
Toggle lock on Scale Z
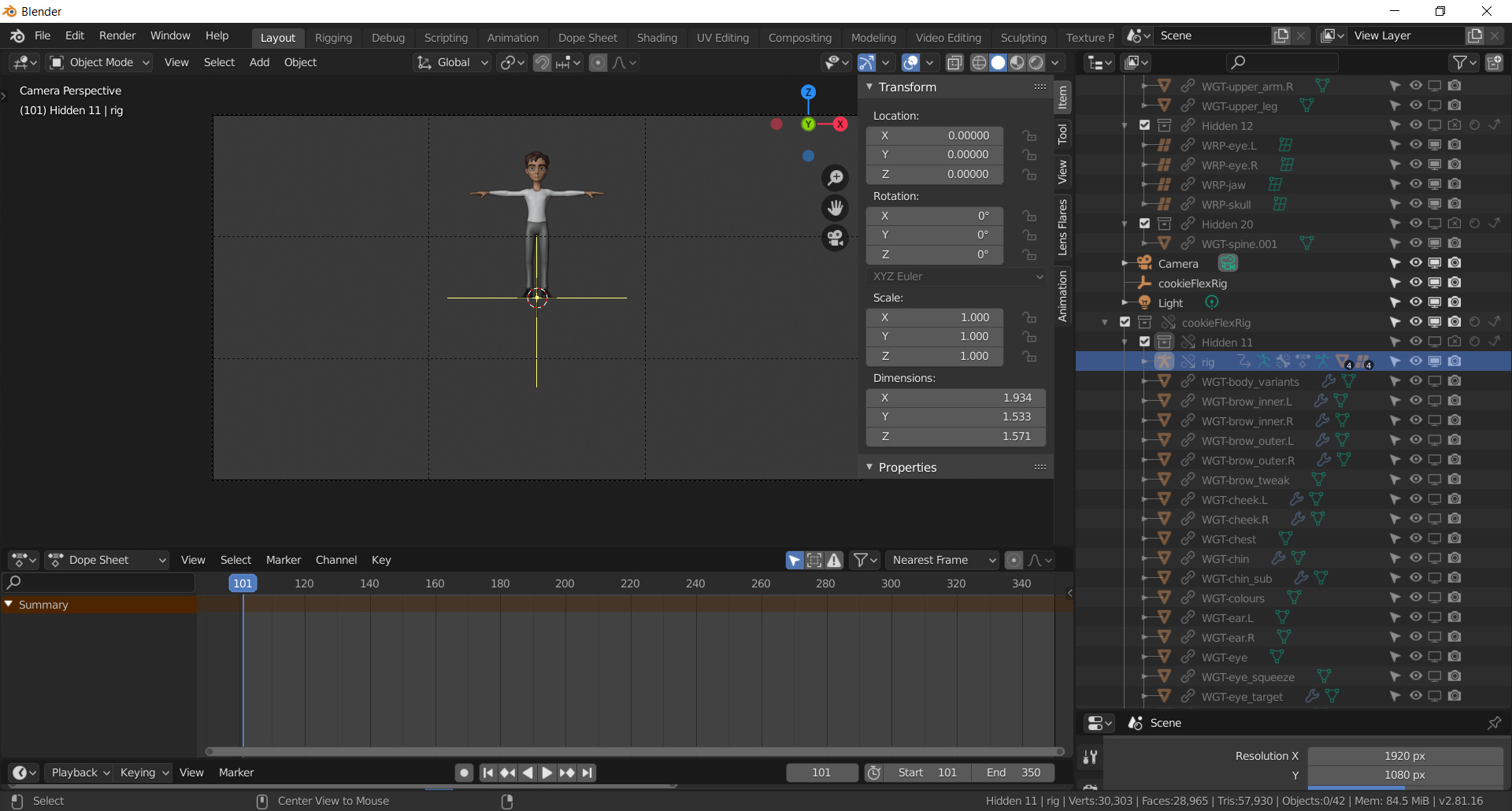pos(1029,356)
